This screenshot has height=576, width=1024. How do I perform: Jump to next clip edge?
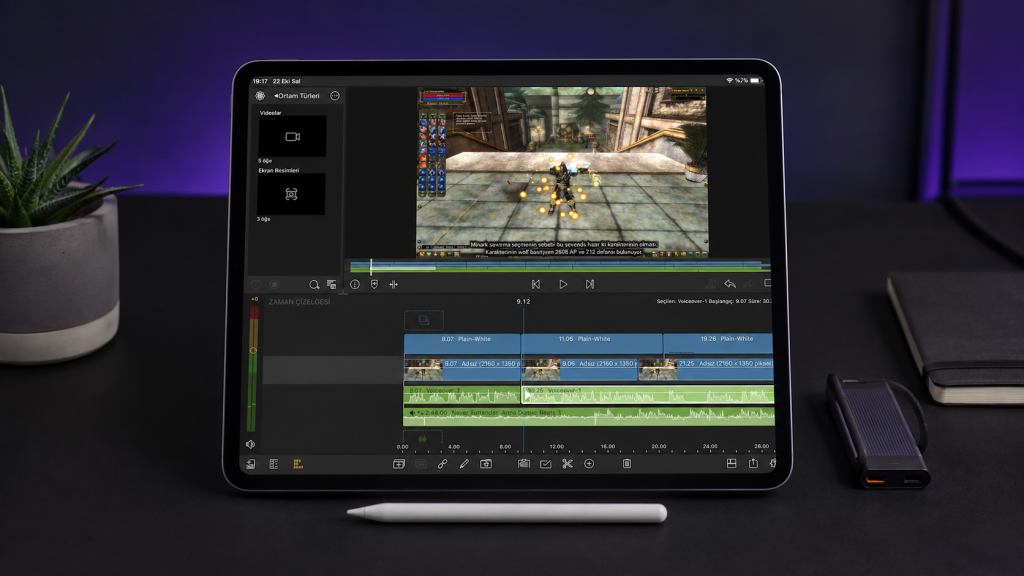(x=590, y=284)
